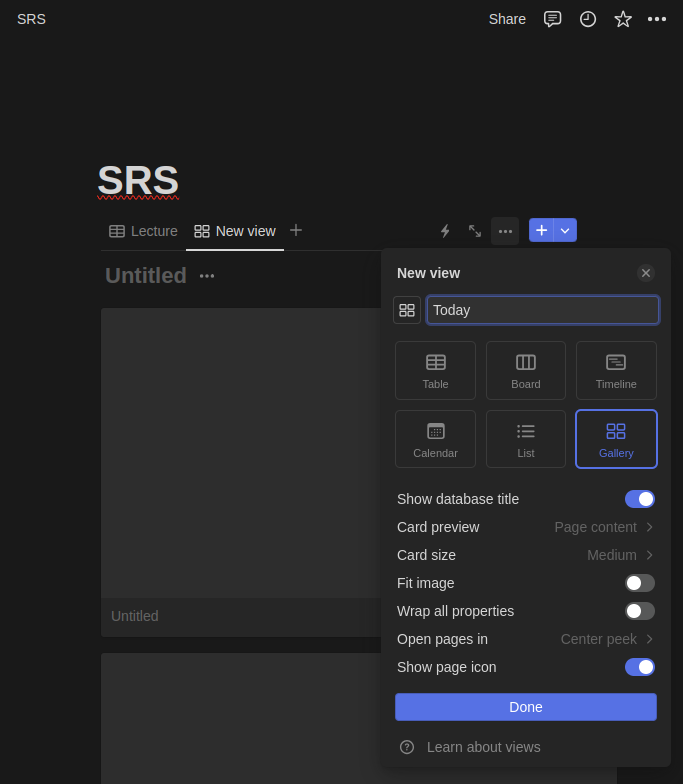Select the Board view layout
This screenshot has height=784, width=683.
pyautogui.click(x=526, y=370)
